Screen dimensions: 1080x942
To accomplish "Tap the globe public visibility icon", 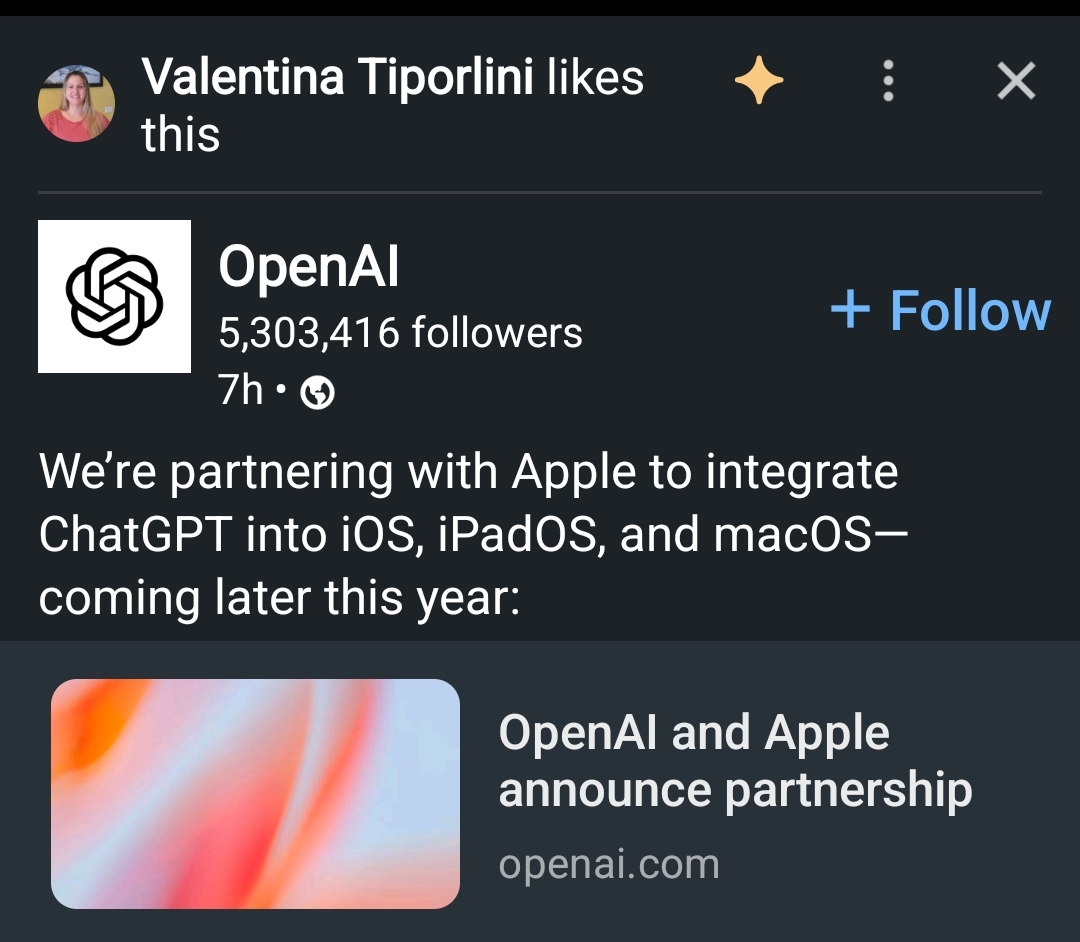I will click(318, 395).
